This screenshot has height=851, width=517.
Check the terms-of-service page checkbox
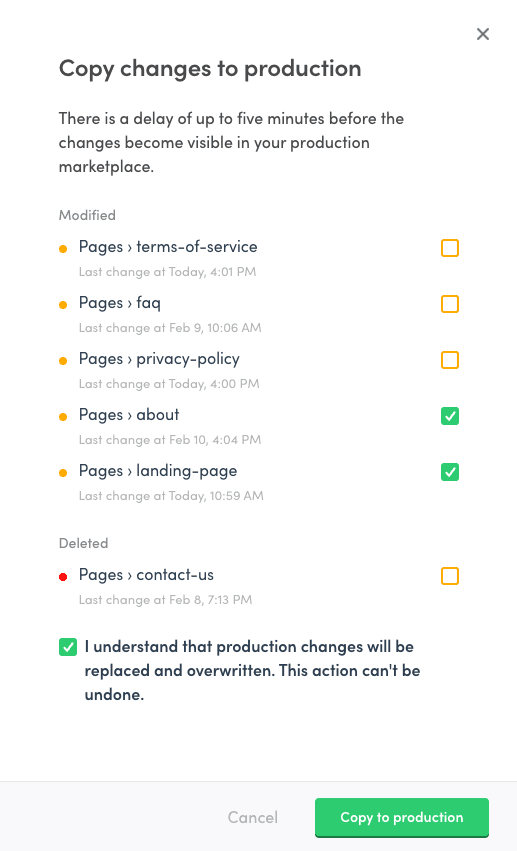pyautogui.click(x=450, y=248)
